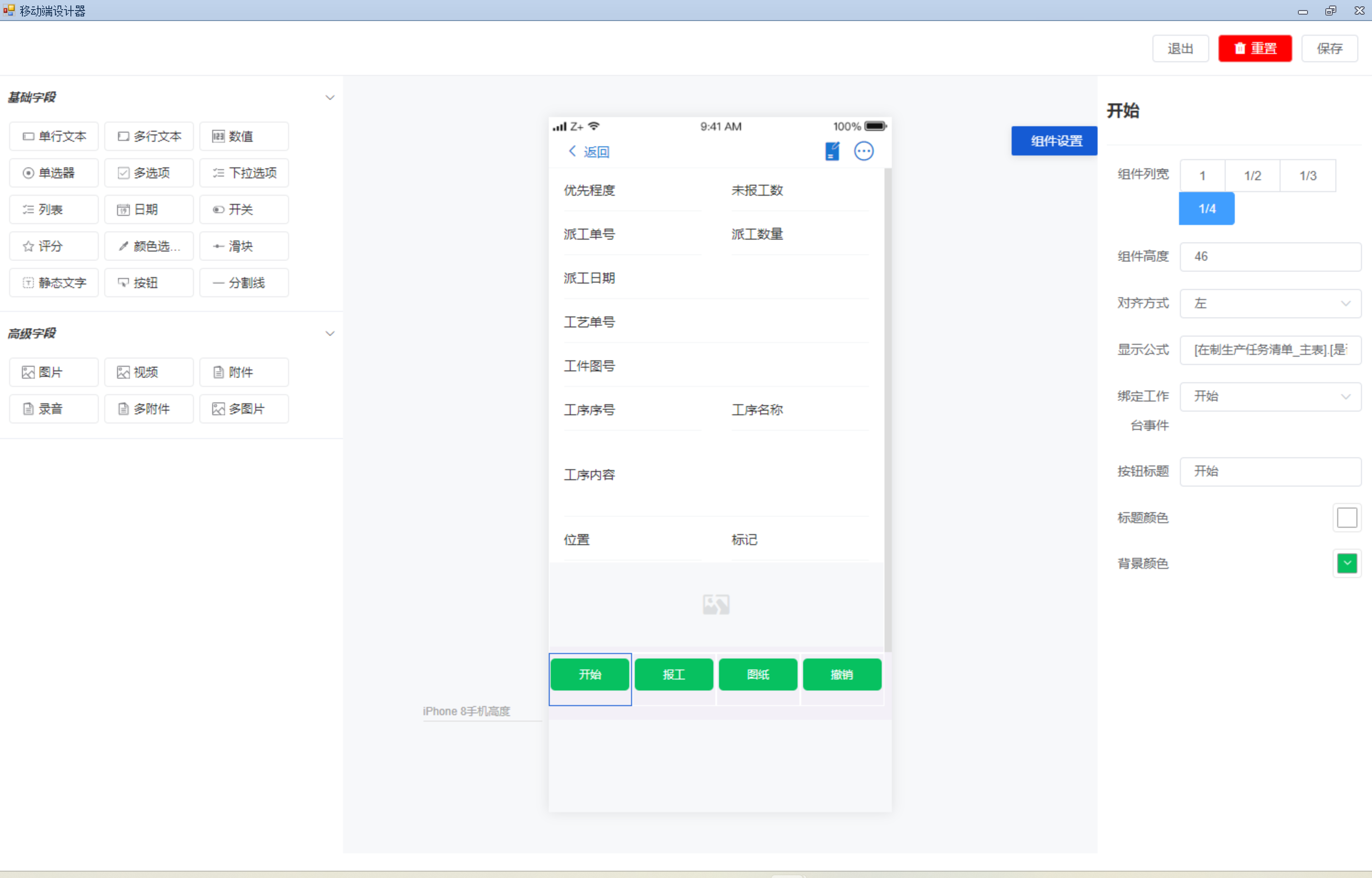
Task: Open the 组件设置 tab
Action: pyautogui.click(x=1054, y=141)
